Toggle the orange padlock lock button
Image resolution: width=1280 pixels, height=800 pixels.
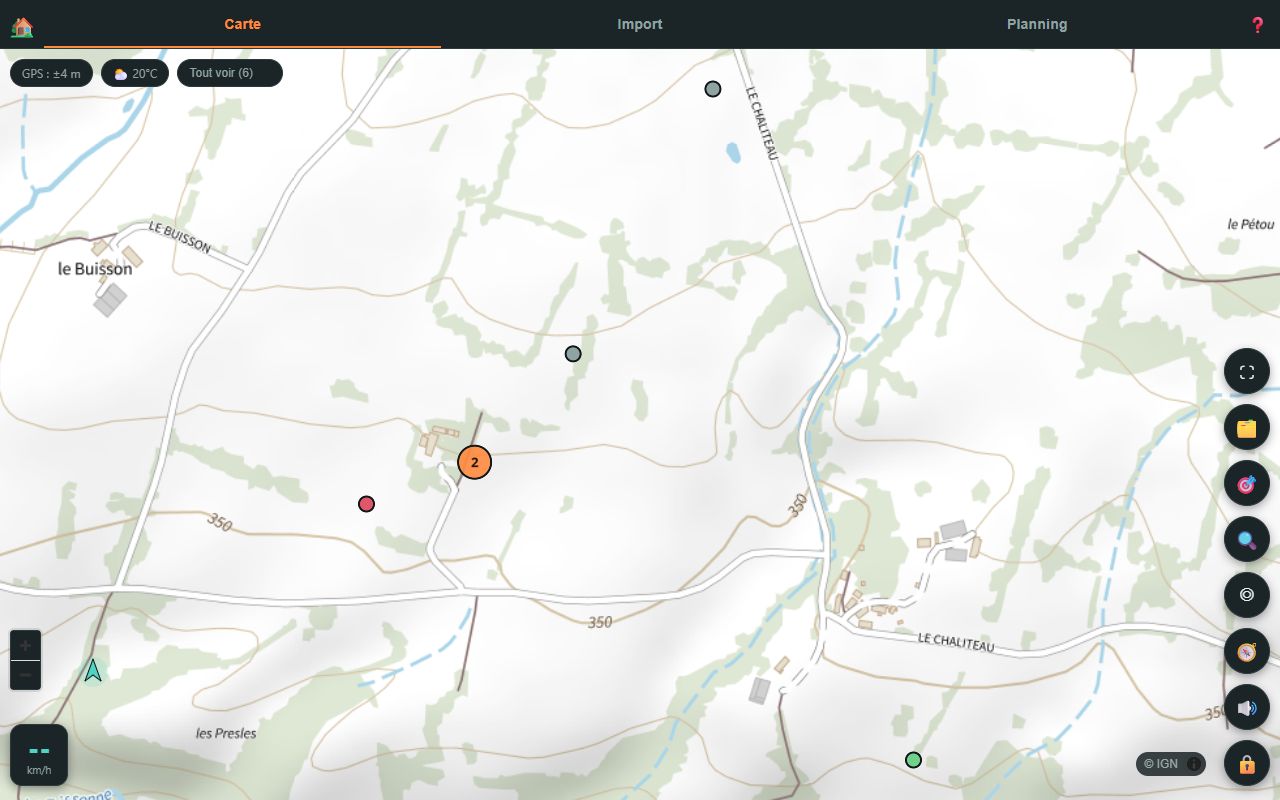[1247, 764]
